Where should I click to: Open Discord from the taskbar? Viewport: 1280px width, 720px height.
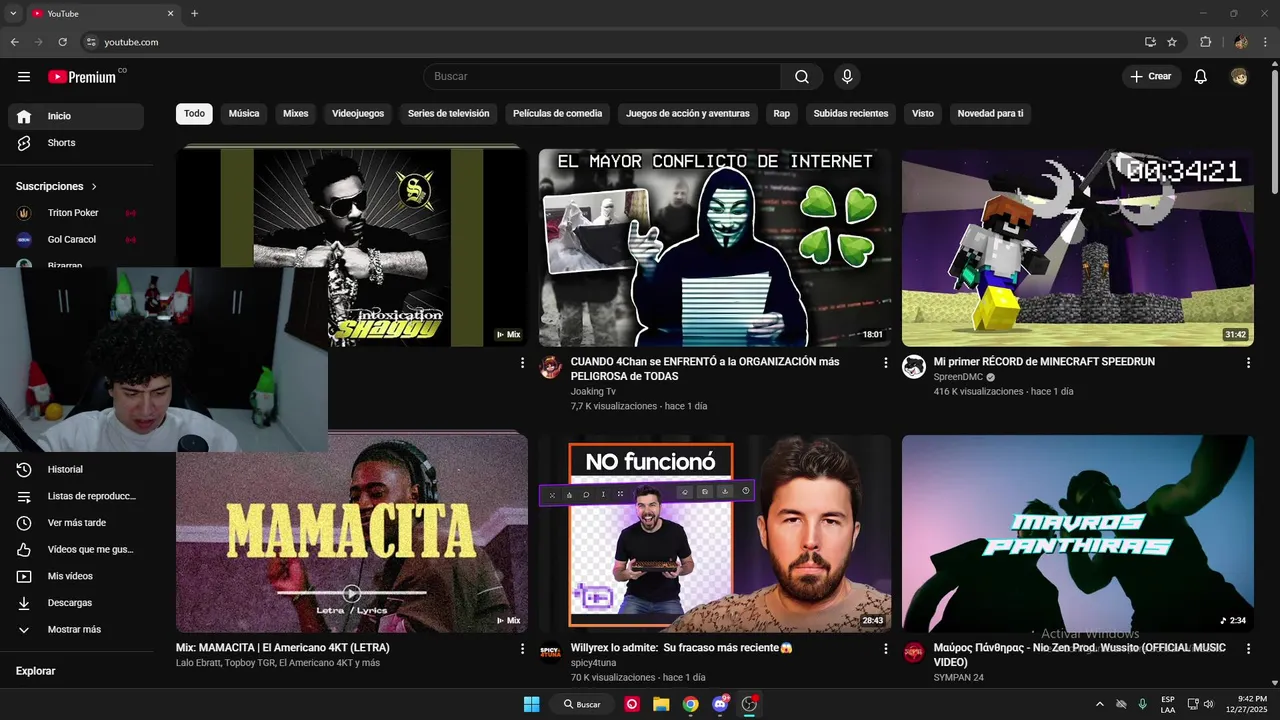[x=719, y=704]
